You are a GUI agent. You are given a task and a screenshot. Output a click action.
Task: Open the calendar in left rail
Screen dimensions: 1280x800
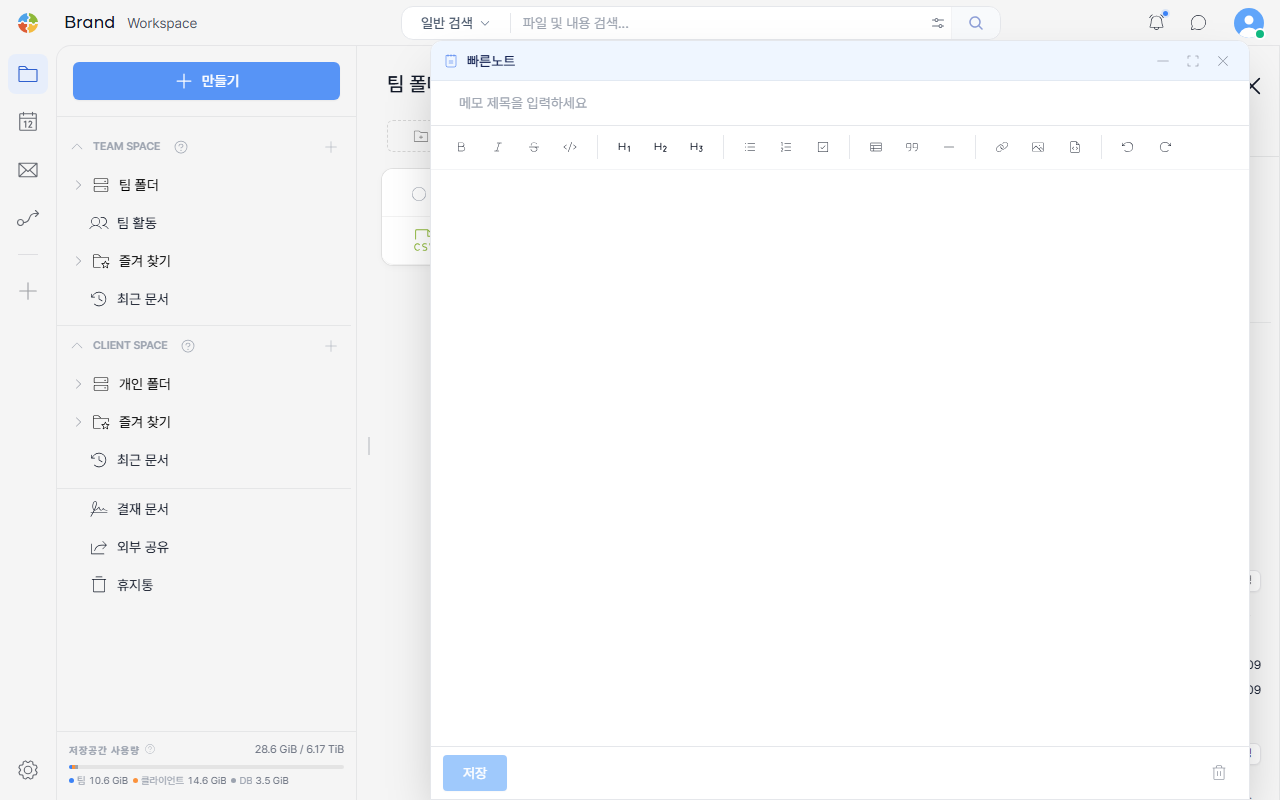pyautogui.click(x=28, y=122)
